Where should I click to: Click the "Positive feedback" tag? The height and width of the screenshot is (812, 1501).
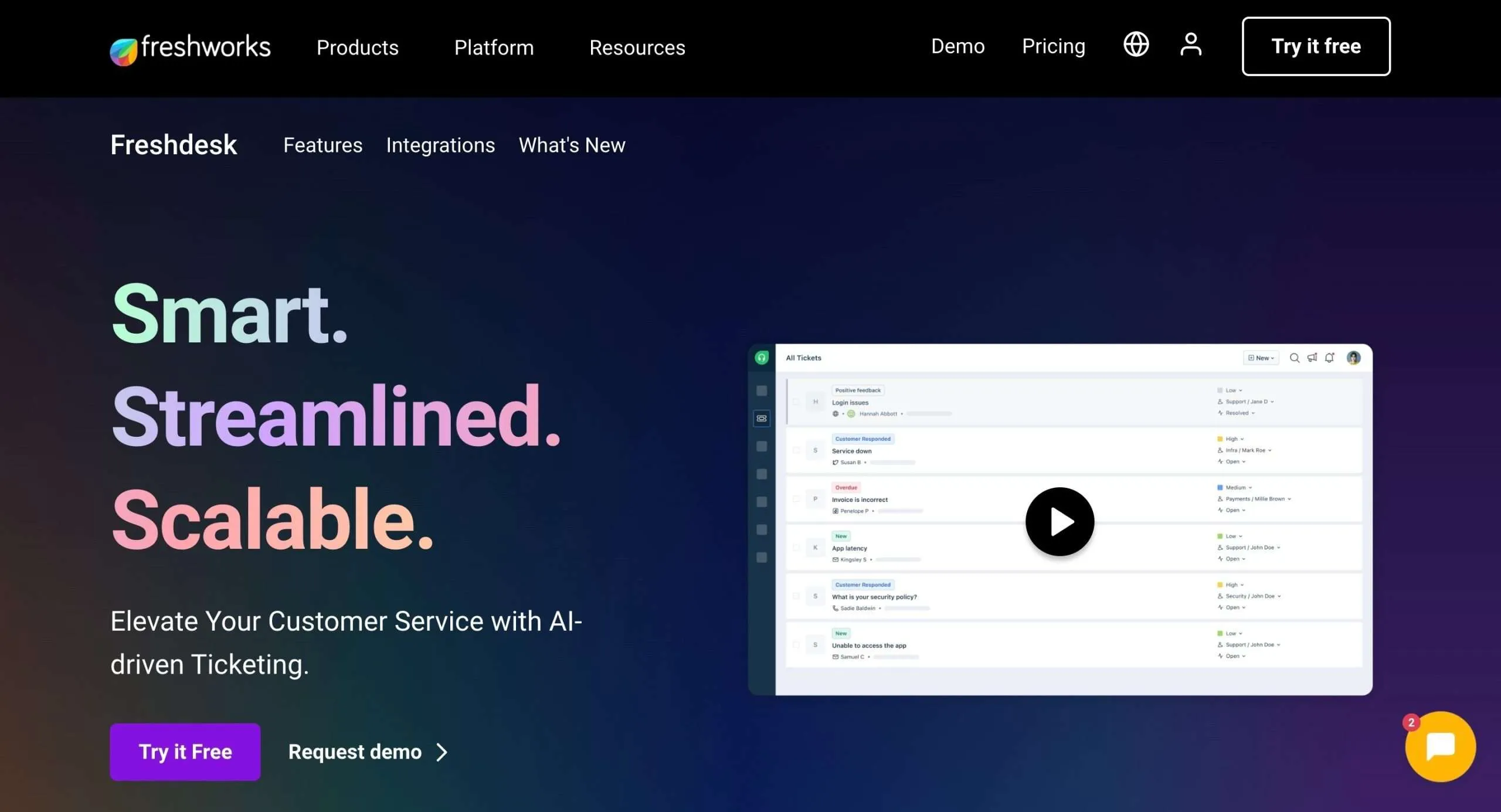pos(858,390)
